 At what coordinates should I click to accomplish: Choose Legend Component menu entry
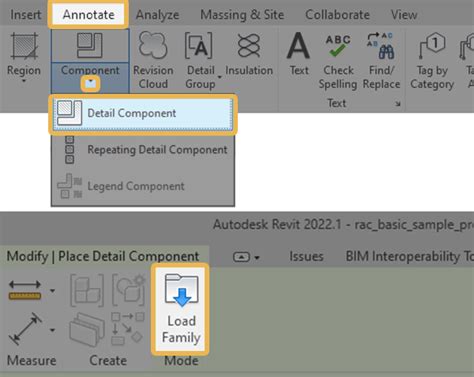(143, 186)
